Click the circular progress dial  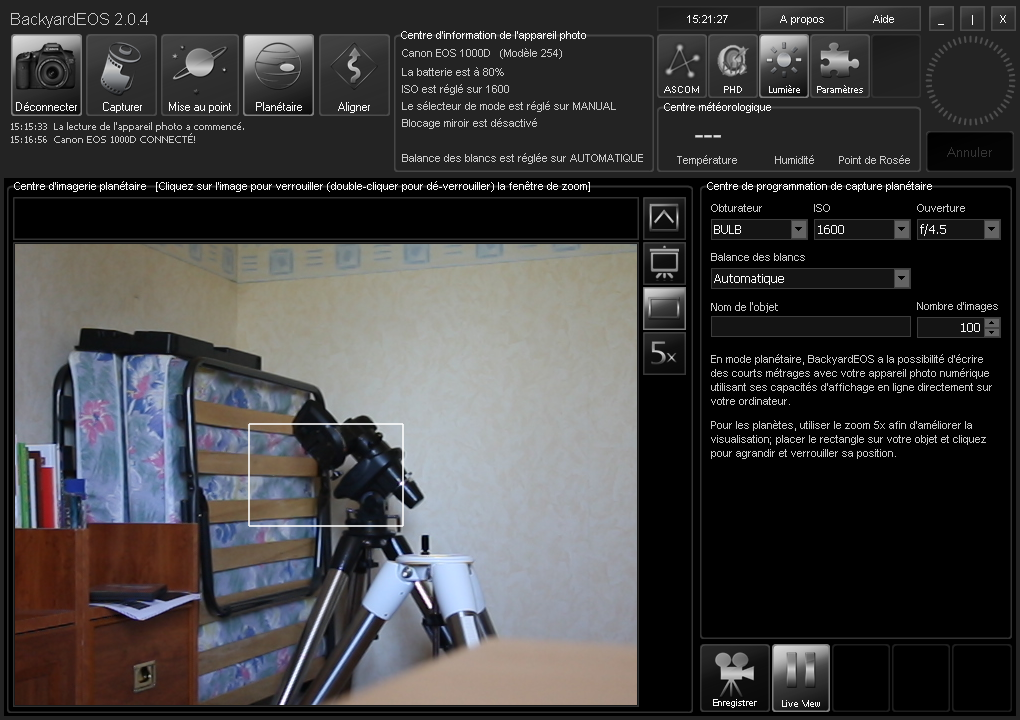970,81
